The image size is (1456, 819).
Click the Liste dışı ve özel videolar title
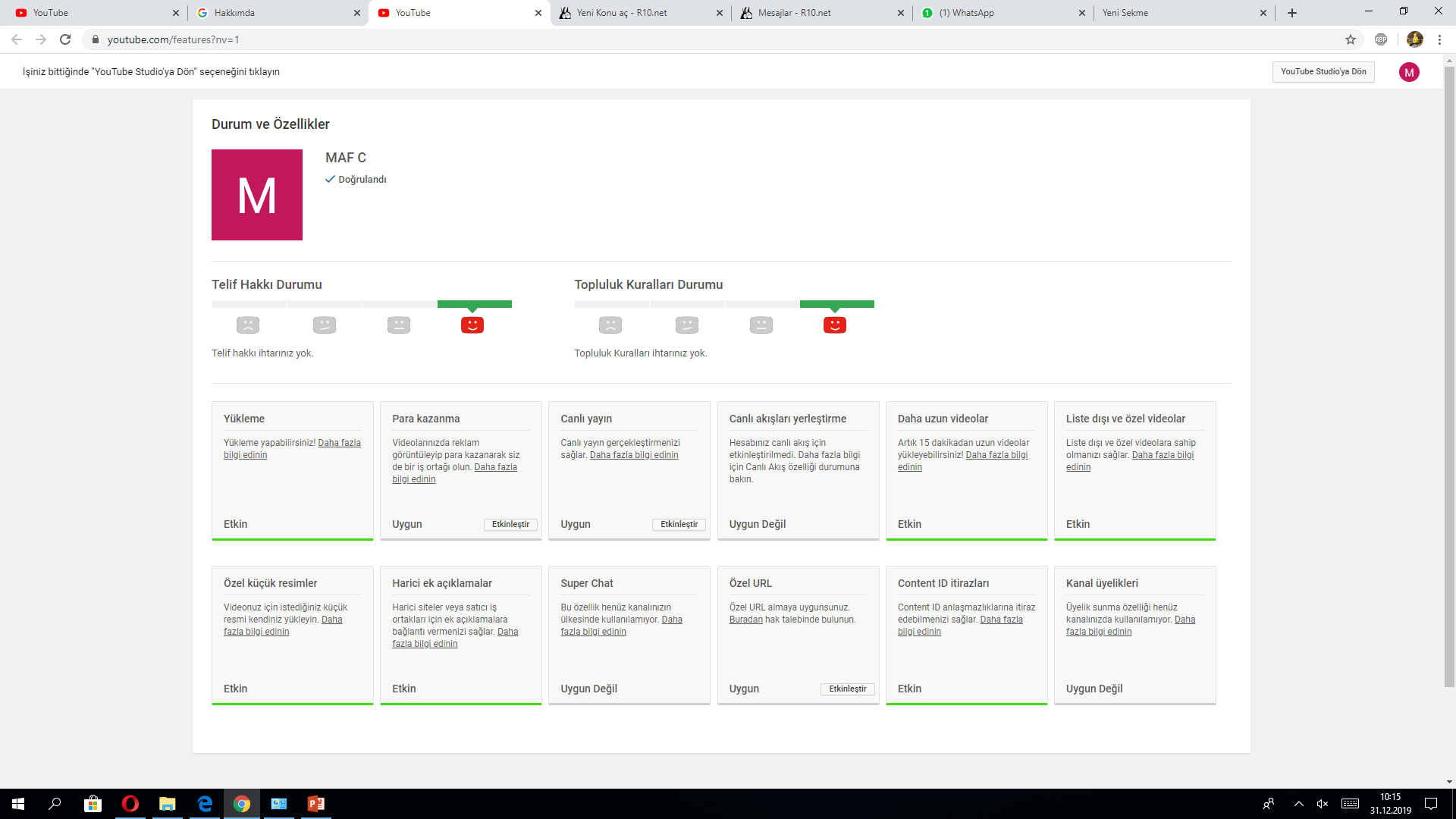click(1125, 419)
